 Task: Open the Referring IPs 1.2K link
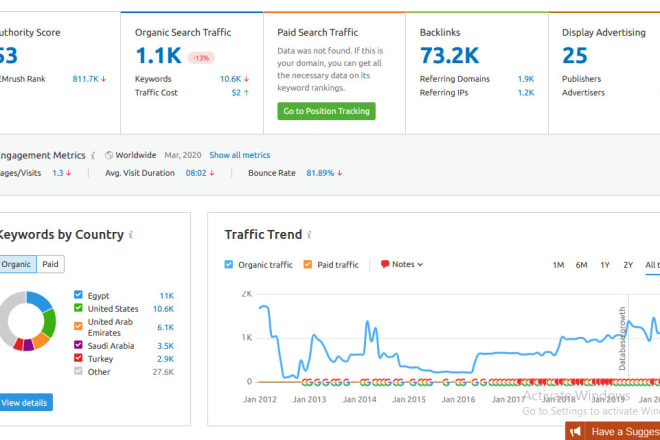tap(526, 93)
